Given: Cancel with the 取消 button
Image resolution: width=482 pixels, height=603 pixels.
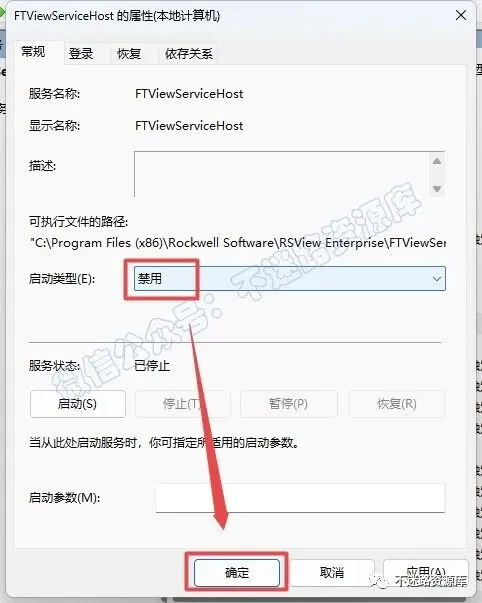Looking at the screenshot, I should point(332,573).
